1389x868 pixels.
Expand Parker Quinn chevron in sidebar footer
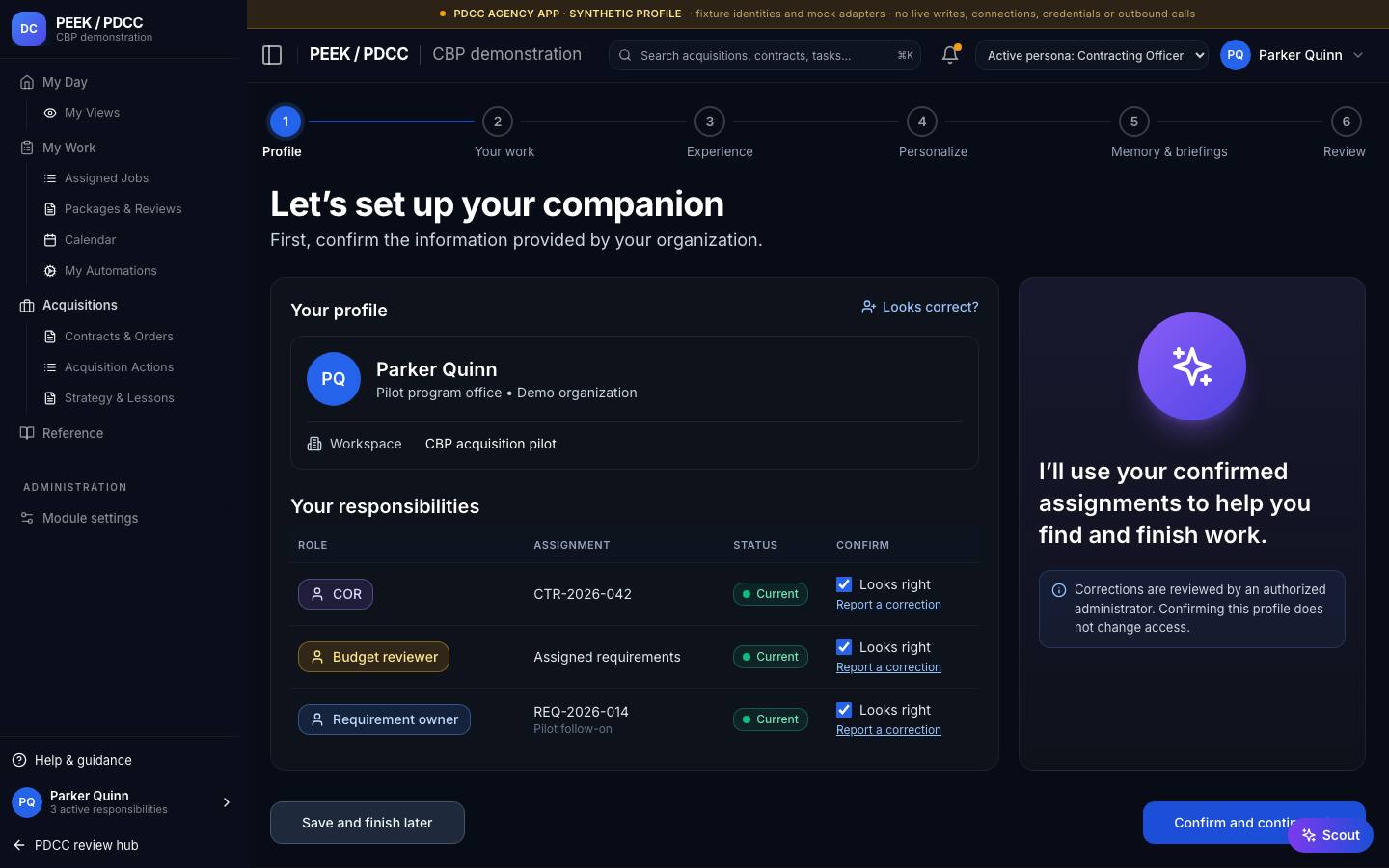227,802
